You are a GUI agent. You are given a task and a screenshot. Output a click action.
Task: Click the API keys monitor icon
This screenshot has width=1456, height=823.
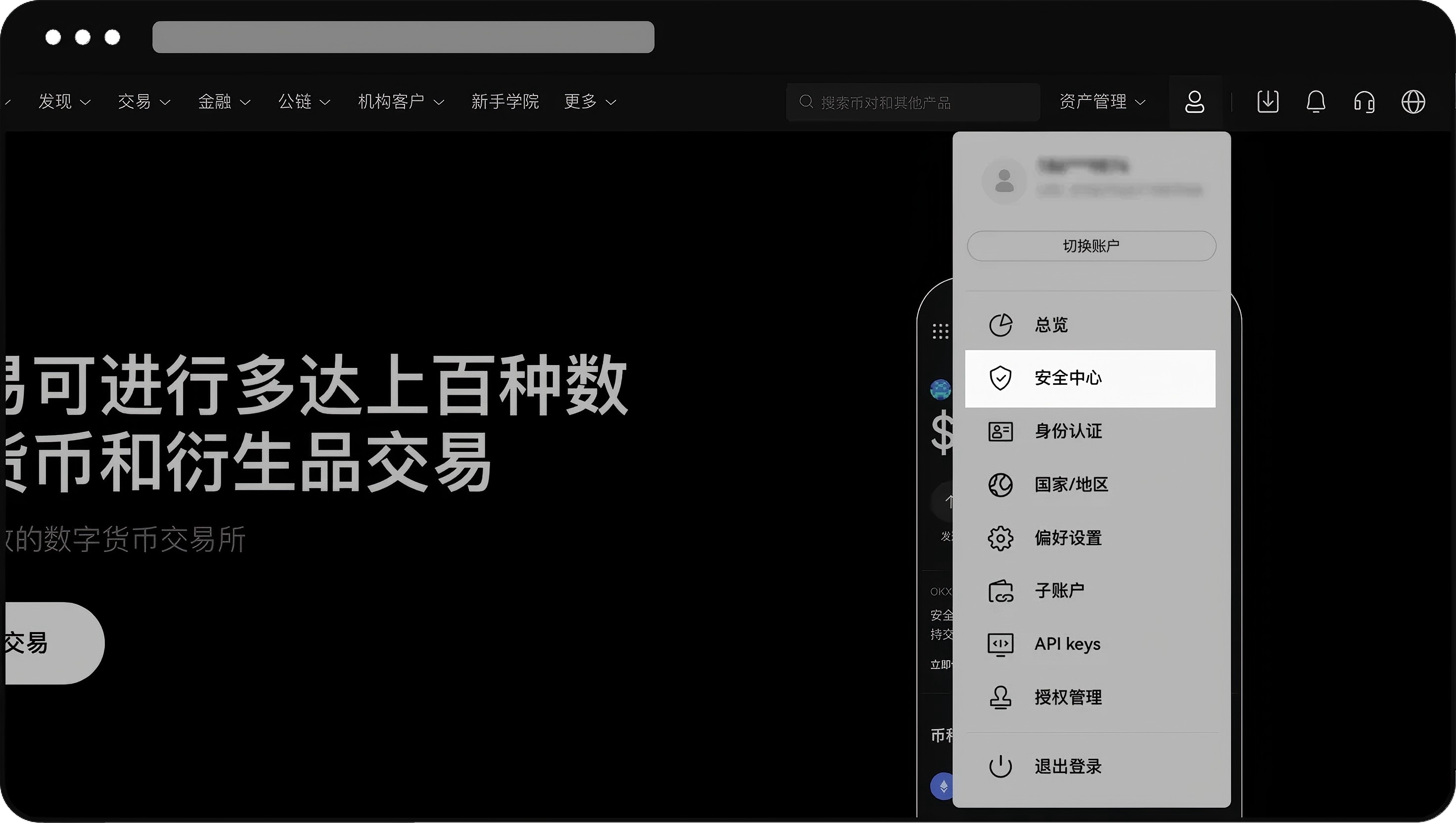click(1000, 644)
